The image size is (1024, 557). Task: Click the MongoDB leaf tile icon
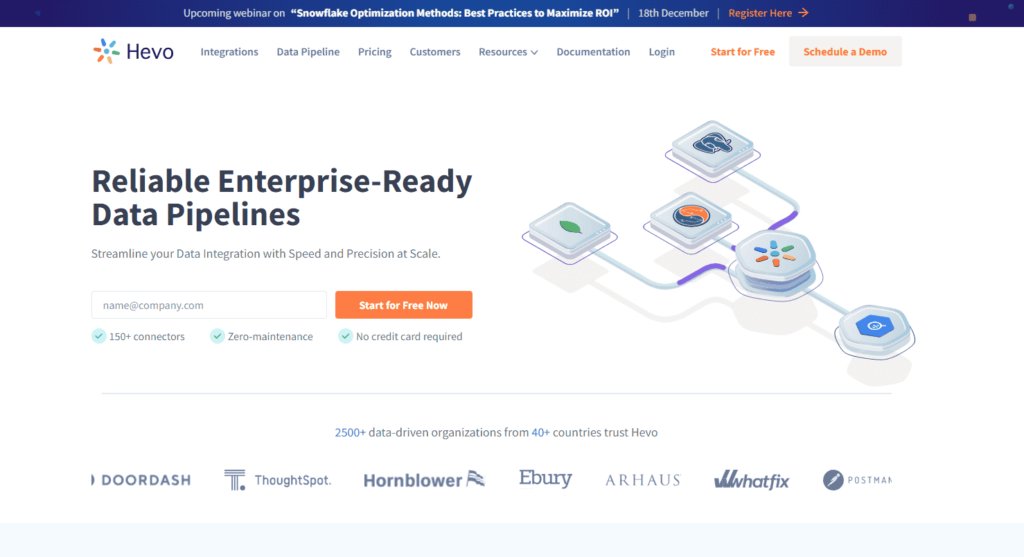click(x=570, y=227)
